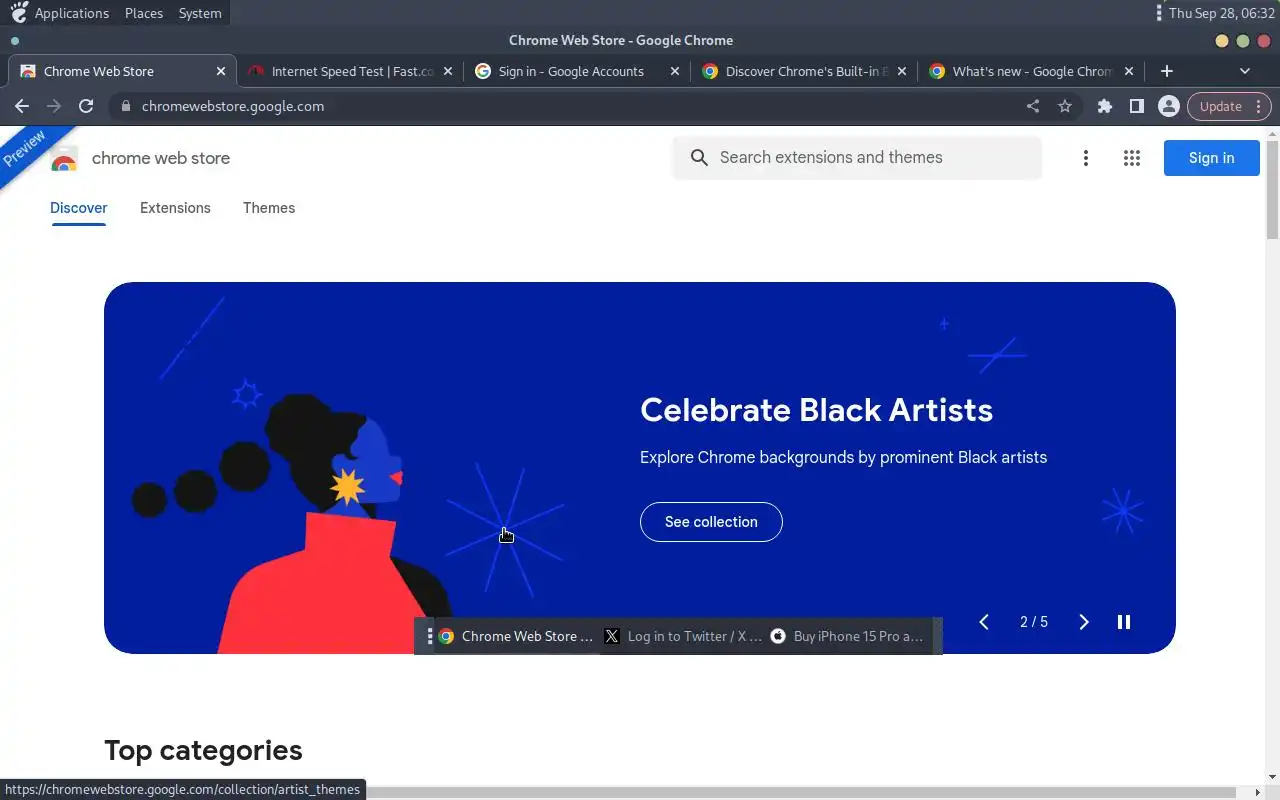Pause the carousel autoplay
This screenshot has height=800, width=1280.
pyautogui.click(x=1124, y=622)
